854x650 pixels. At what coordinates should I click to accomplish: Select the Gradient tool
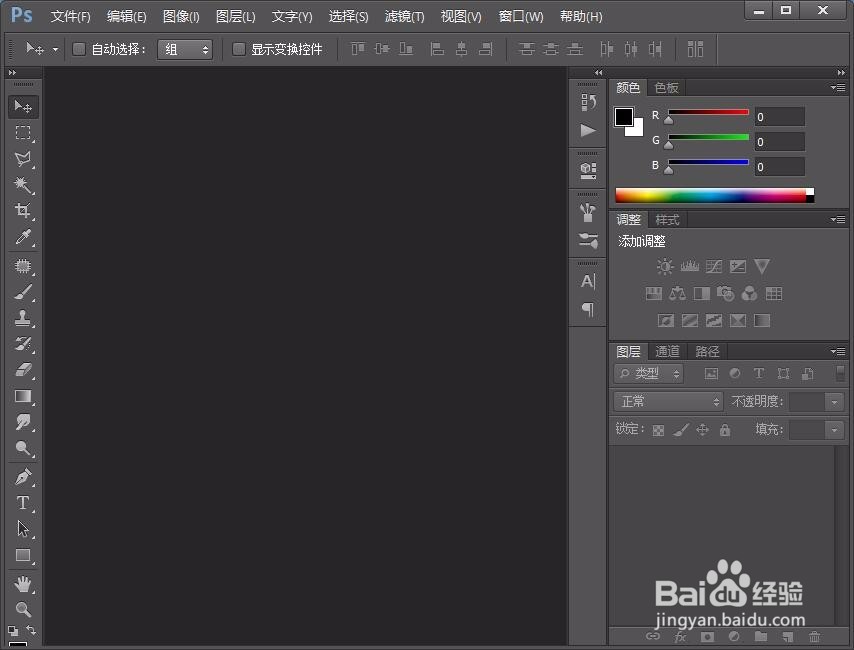tap(23, 396)
